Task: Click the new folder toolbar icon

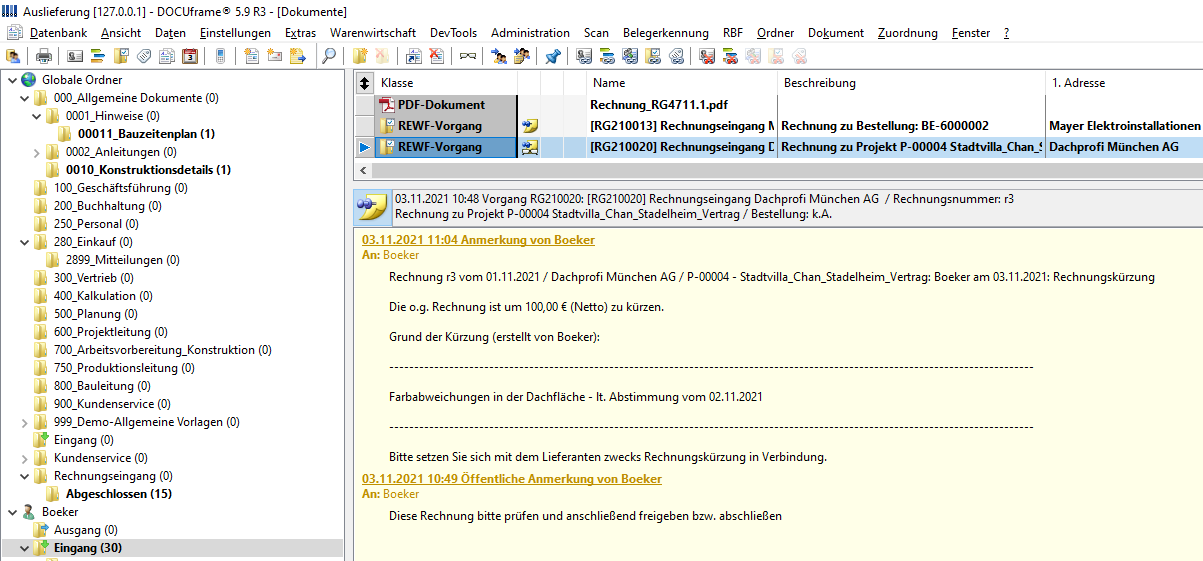Action: (x=360, y=56)
